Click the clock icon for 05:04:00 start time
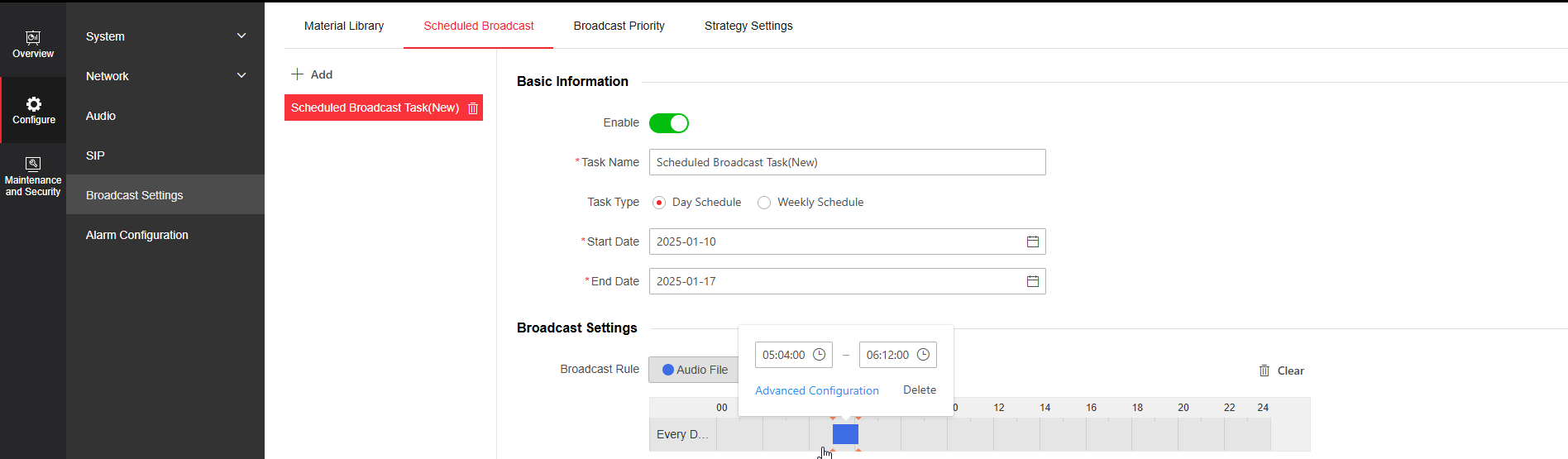The width and height of the screenshot is (1568, 459). 820,355
